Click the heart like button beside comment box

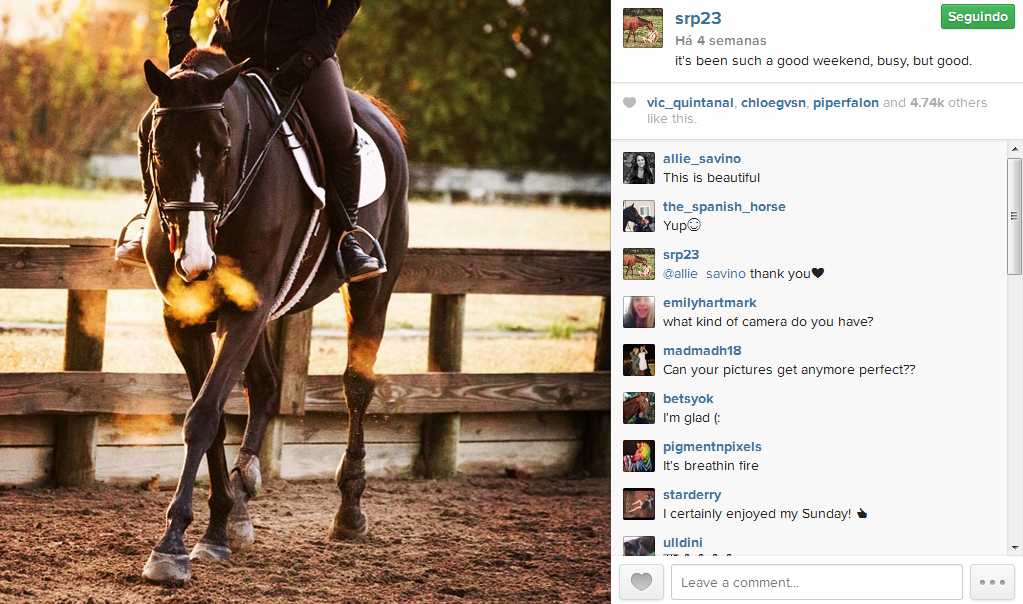[641, 582]
